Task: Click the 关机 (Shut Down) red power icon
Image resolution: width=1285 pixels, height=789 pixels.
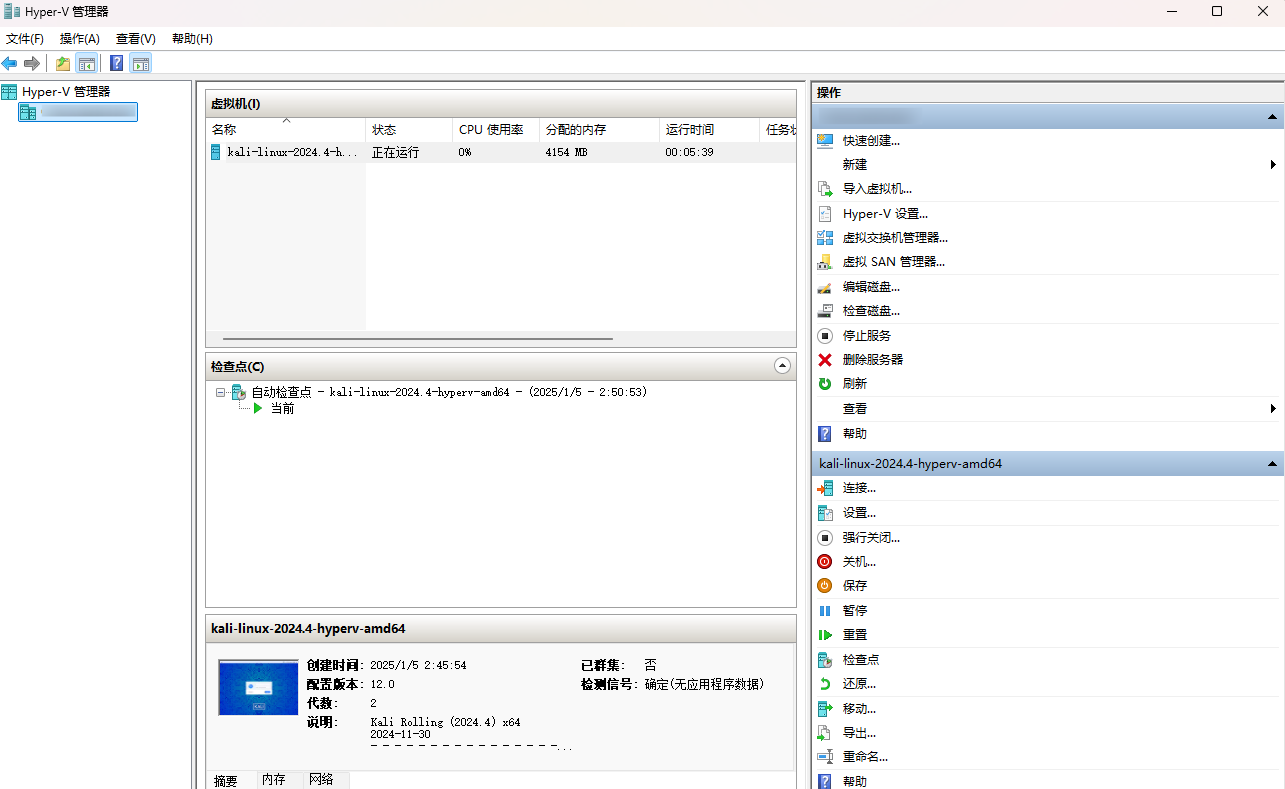Action: click(x=825, y=562)
